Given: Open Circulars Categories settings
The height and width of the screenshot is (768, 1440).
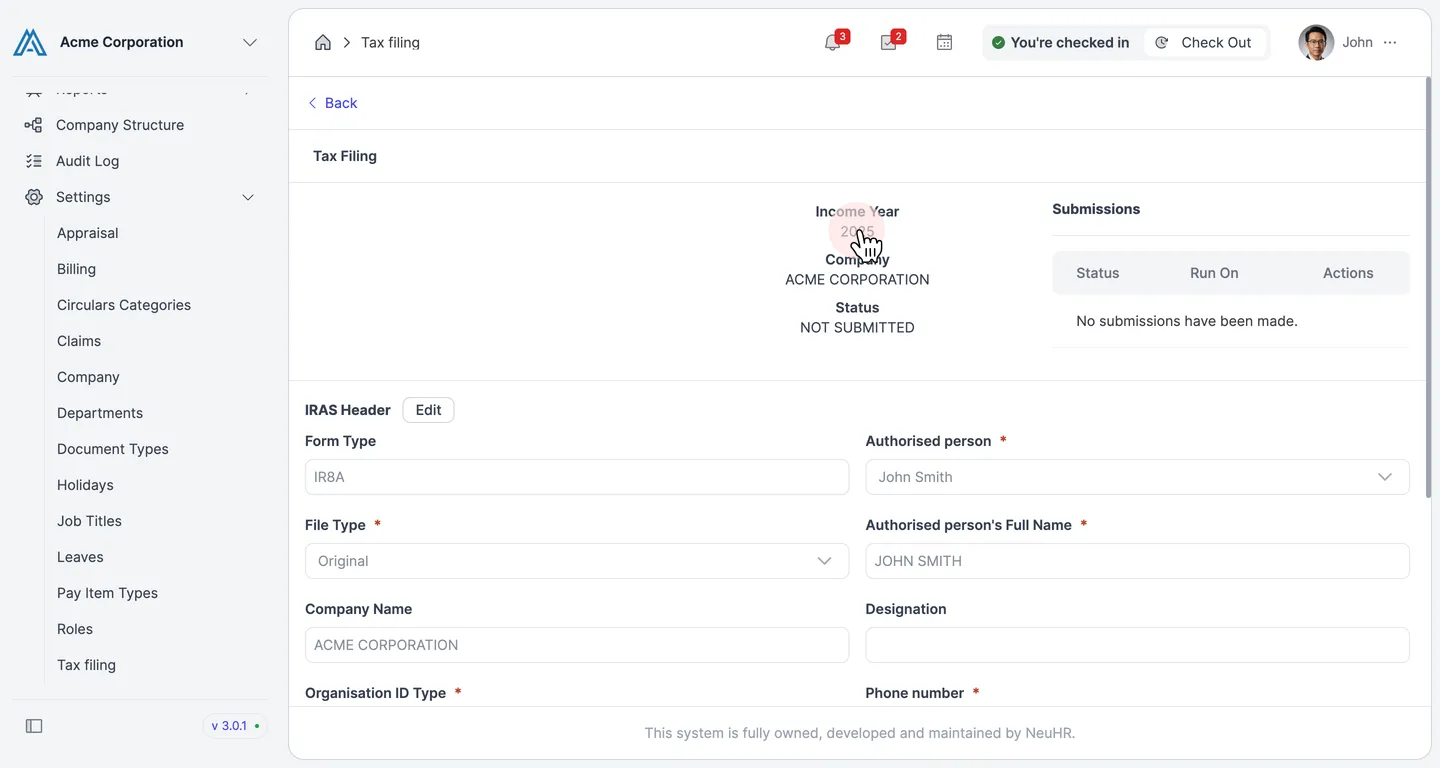Looking at the screenshot, I should click(124, 305).
